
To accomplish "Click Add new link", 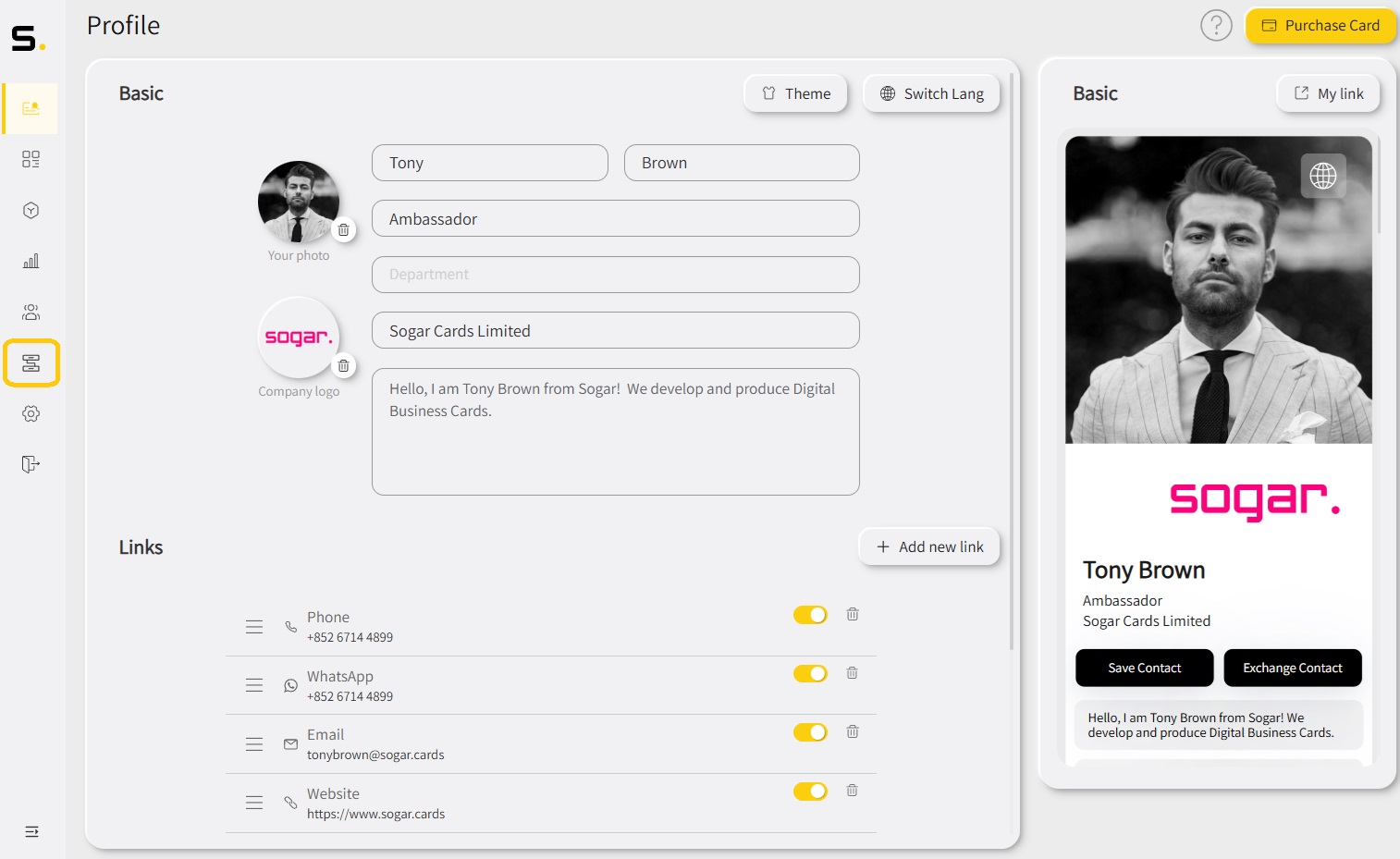I will click(x=929, y=546).
